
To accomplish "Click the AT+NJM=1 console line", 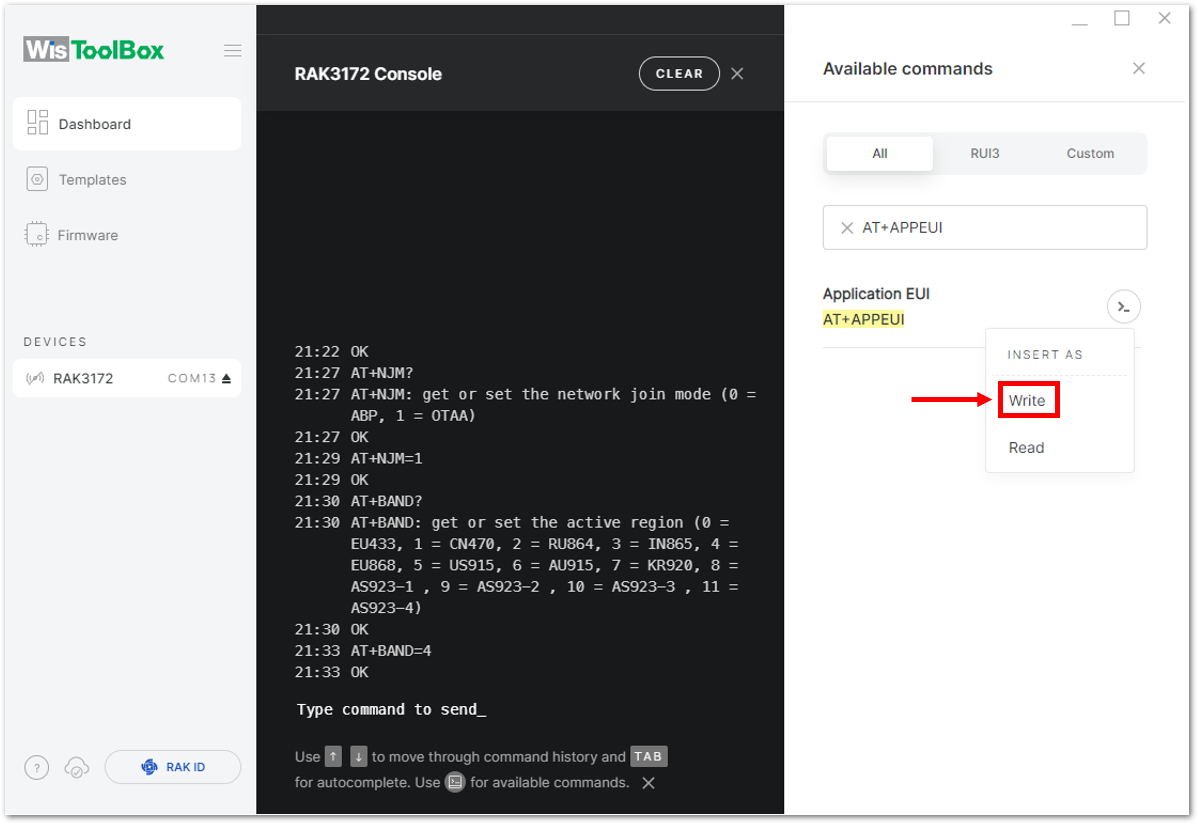I will [386, 458].
